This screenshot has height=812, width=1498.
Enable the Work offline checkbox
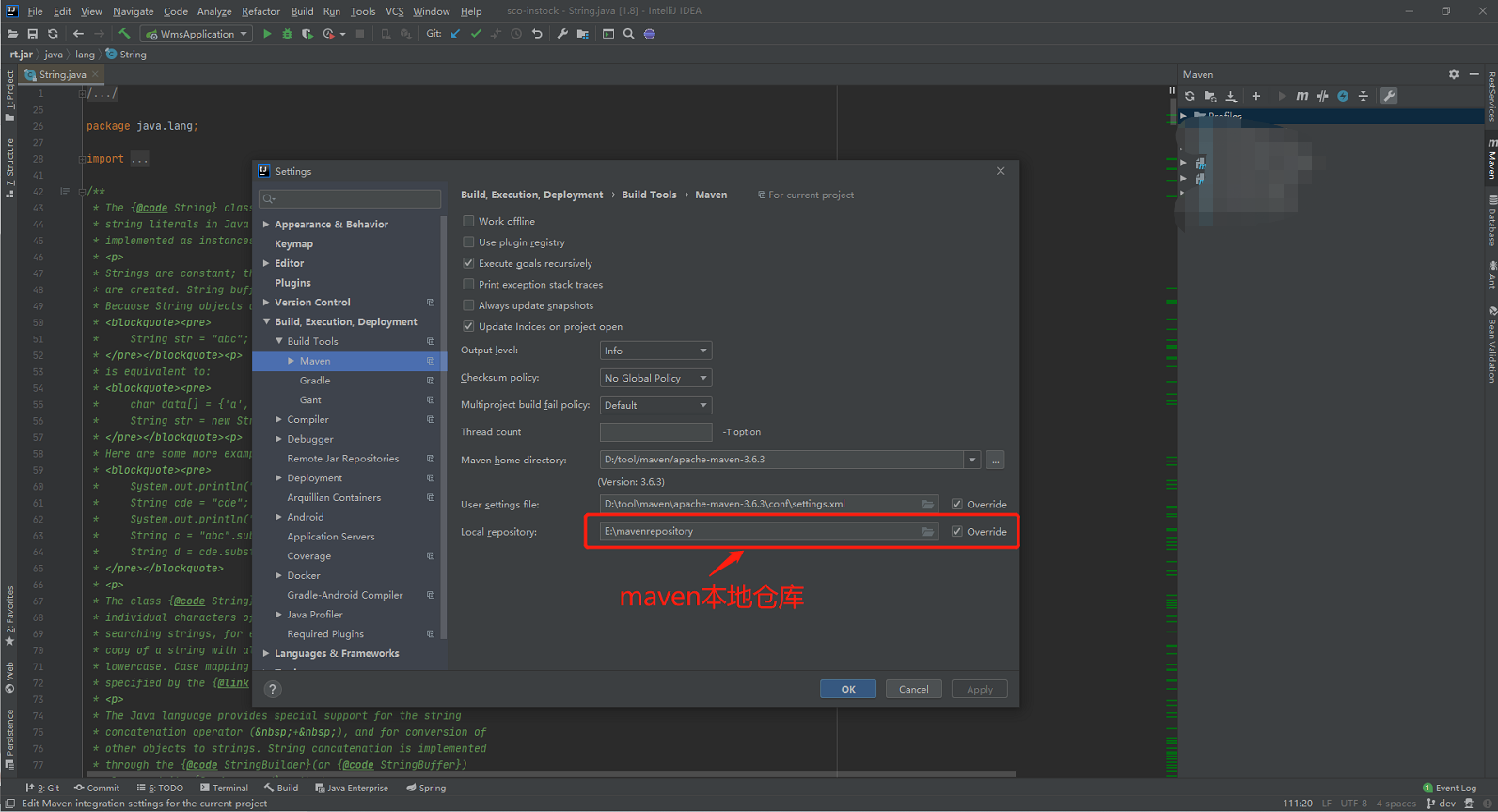point(468,221)
